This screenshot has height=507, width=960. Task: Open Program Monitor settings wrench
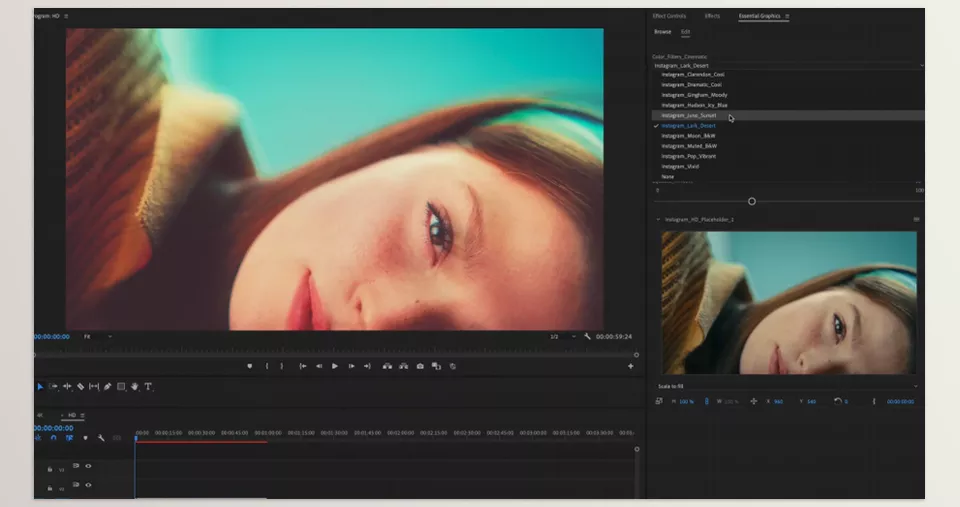coord(587,336)
